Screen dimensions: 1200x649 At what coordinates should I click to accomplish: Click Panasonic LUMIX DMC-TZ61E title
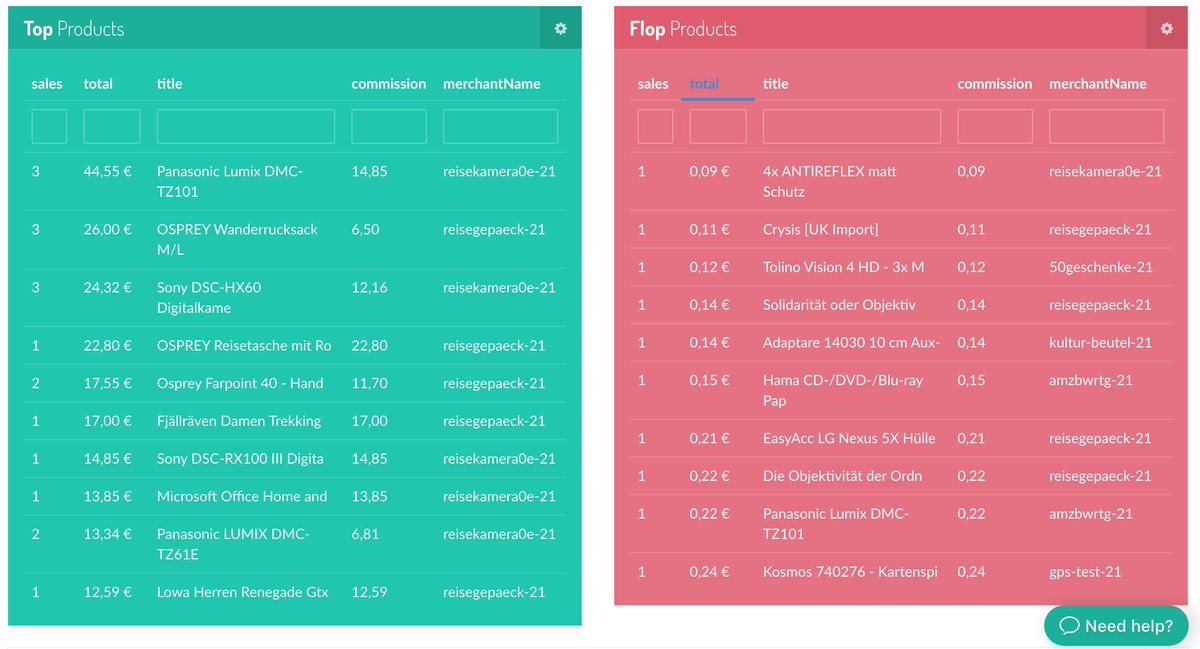point(233,544)
